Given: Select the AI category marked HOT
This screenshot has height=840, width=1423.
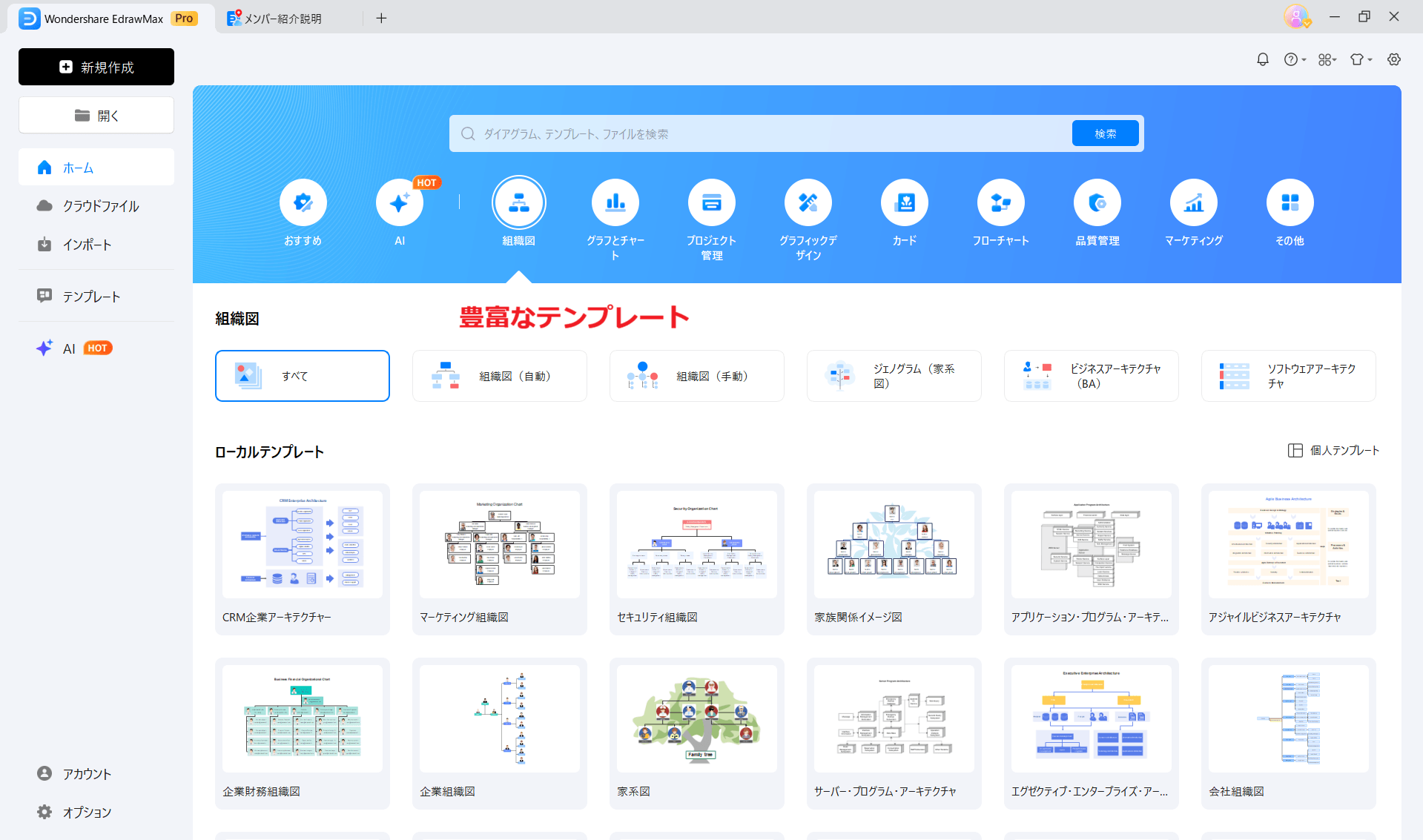Looking at the screenshot, I should 400,202.
